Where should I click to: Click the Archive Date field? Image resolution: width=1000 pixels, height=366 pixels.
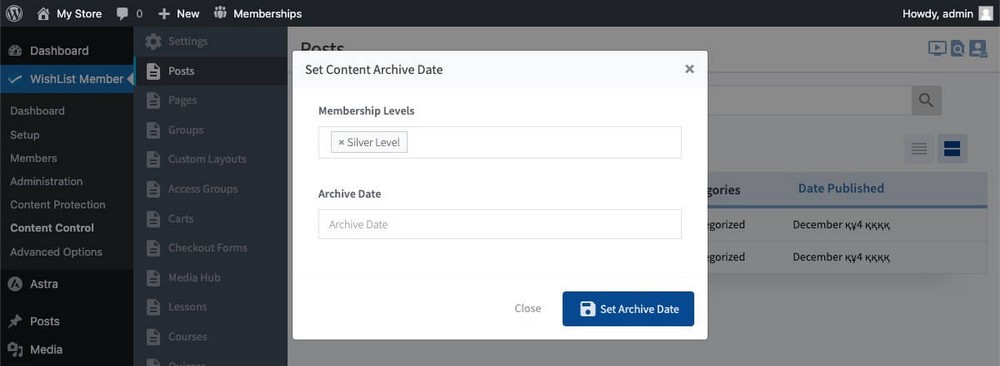click(499, 224)
